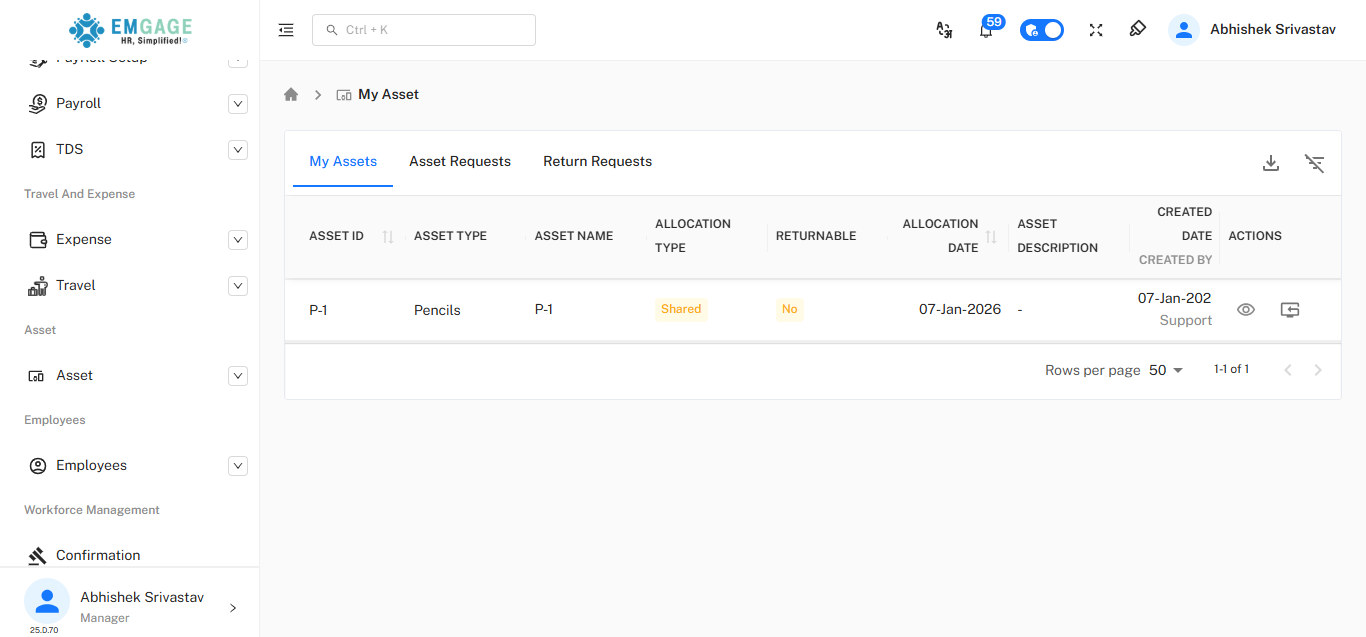
Task: Click the Ctrl+K search field
Action: 423,30
